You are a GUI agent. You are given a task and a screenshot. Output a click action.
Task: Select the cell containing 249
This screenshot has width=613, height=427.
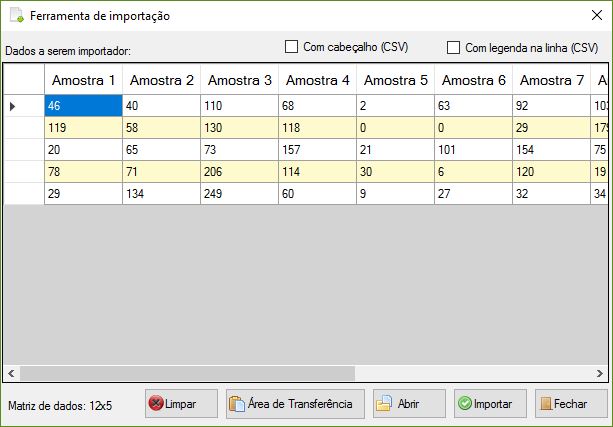coord(239,191)
